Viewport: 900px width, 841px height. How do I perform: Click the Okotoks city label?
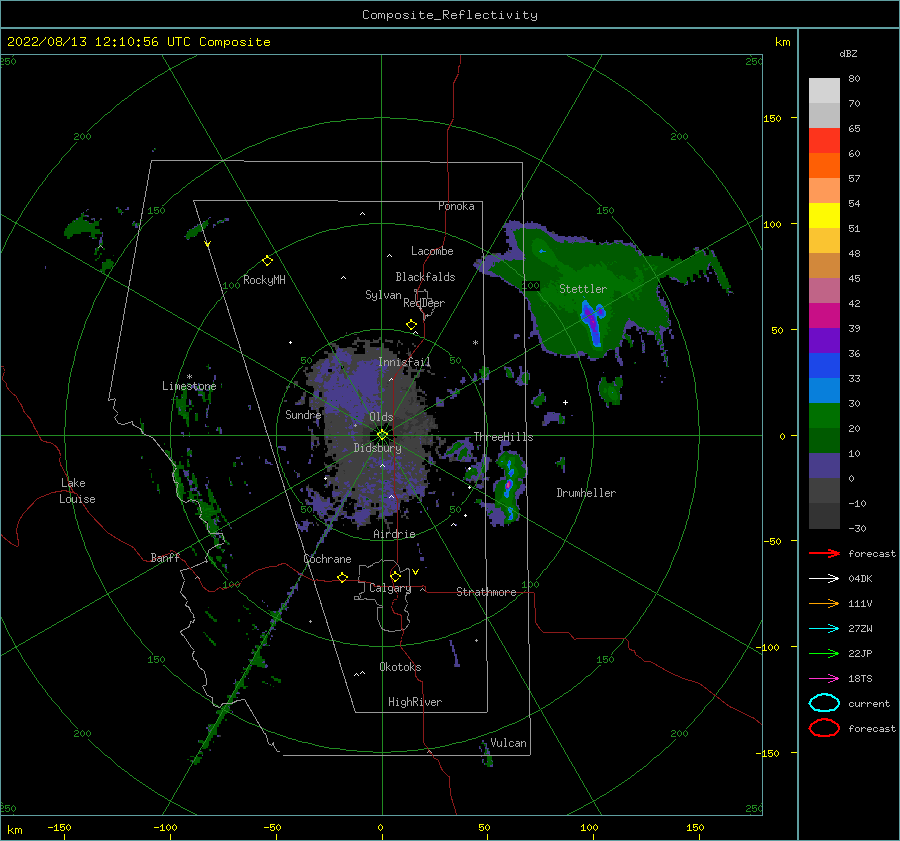(400, 667)
